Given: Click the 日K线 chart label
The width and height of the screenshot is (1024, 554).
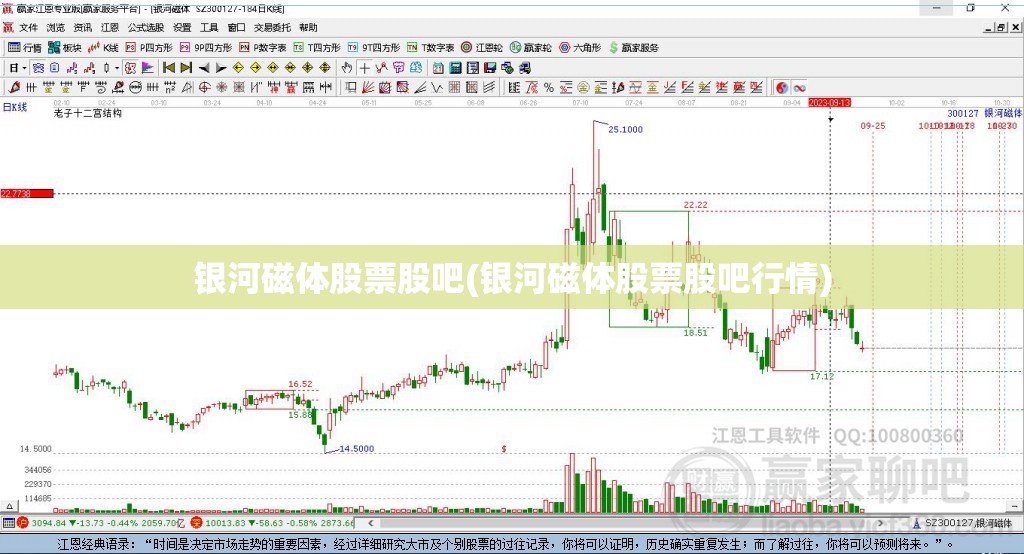Looking at the screenshot, I should [x=15, y=107].
